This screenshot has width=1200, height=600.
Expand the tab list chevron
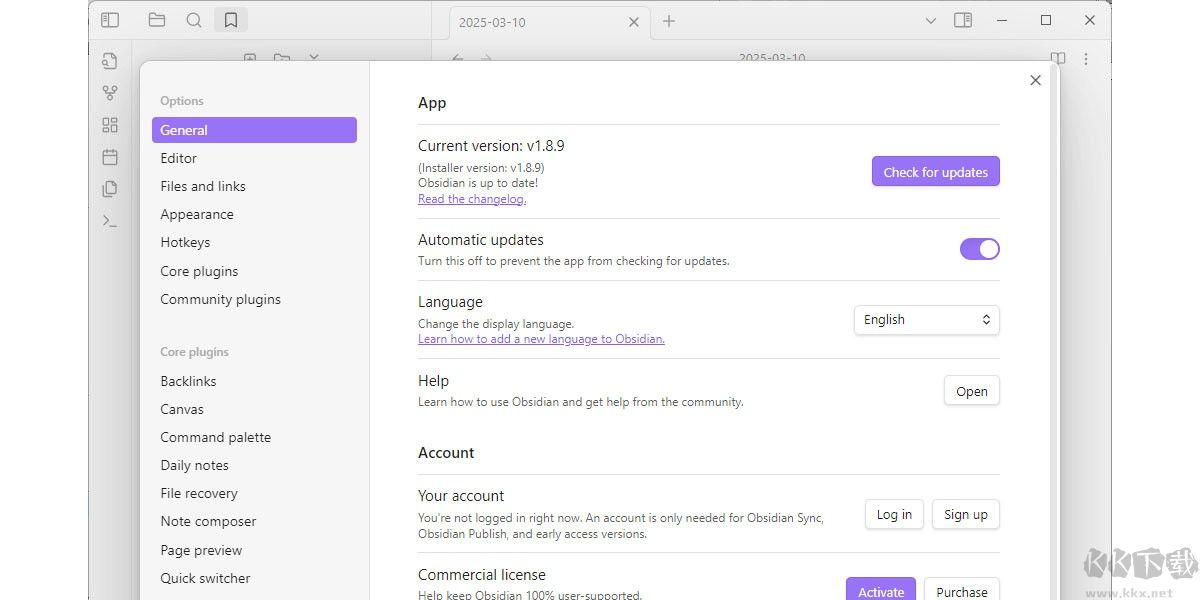(930, 20)
